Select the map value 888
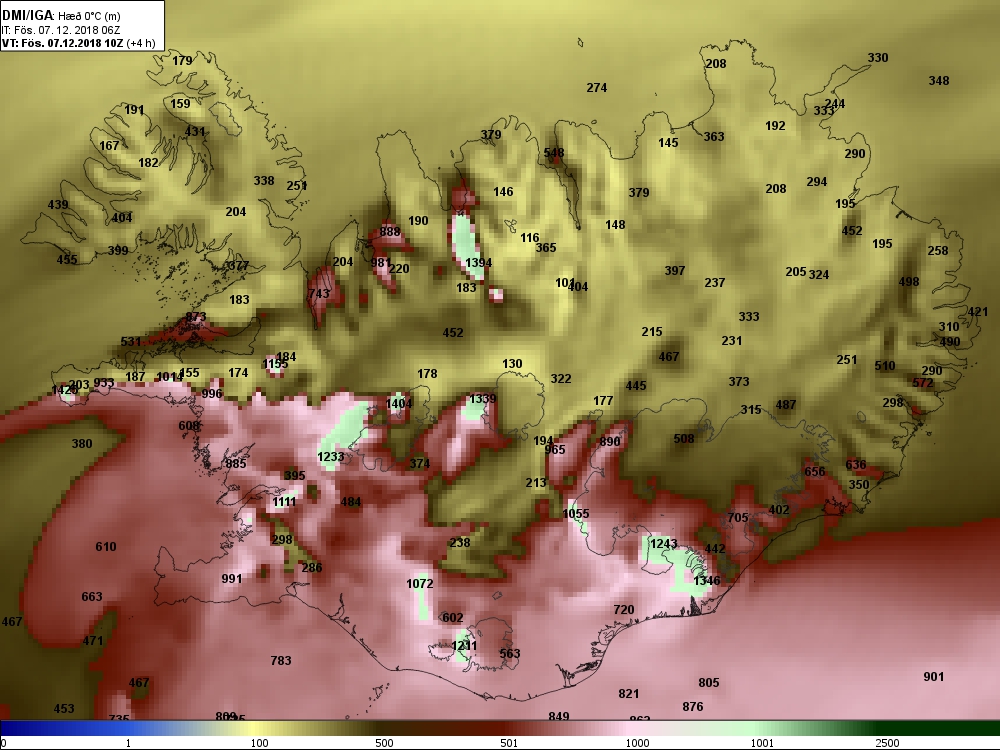 [x=390, y=232]
